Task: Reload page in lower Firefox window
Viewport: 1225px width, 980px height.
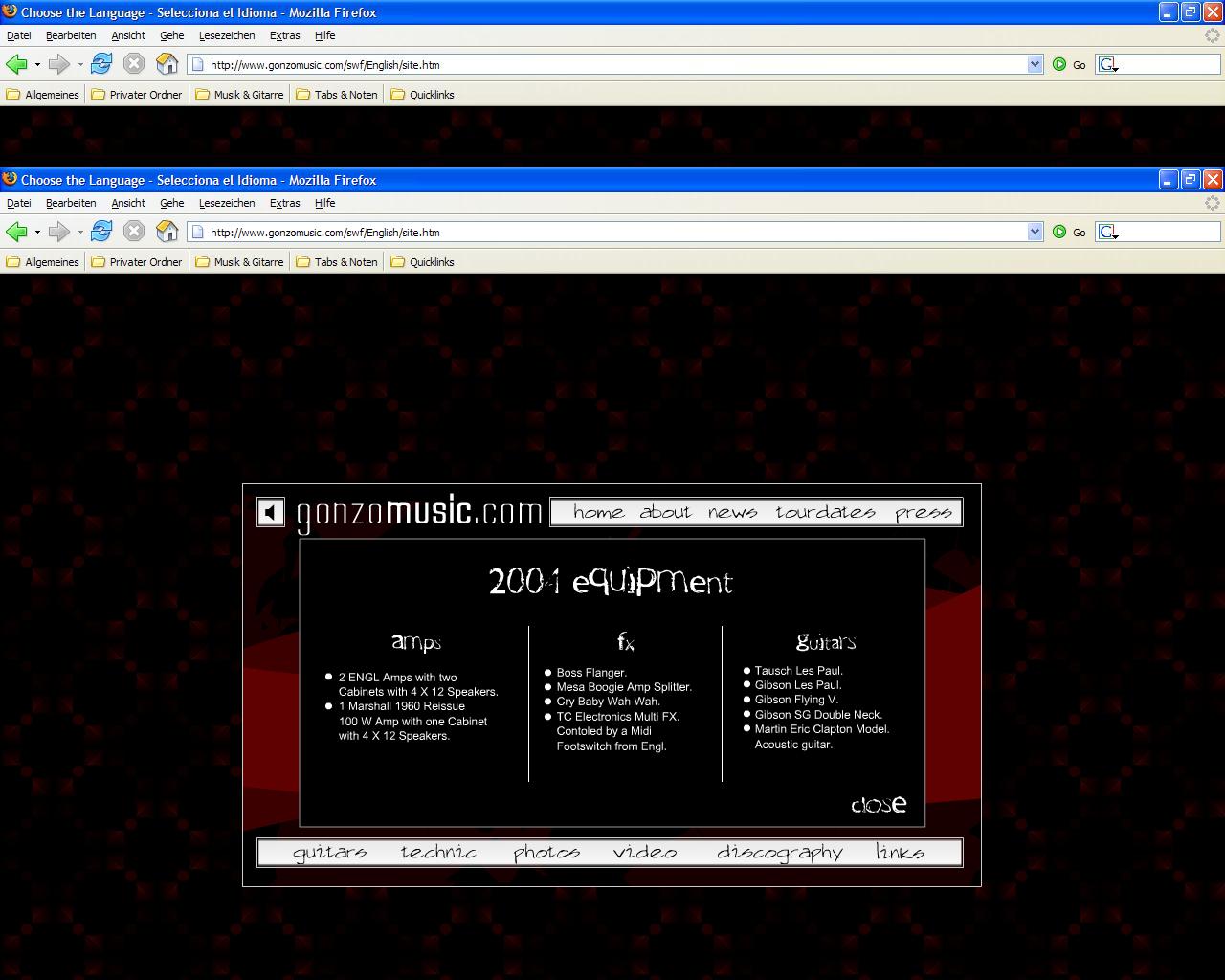Action: coord(101,232)
